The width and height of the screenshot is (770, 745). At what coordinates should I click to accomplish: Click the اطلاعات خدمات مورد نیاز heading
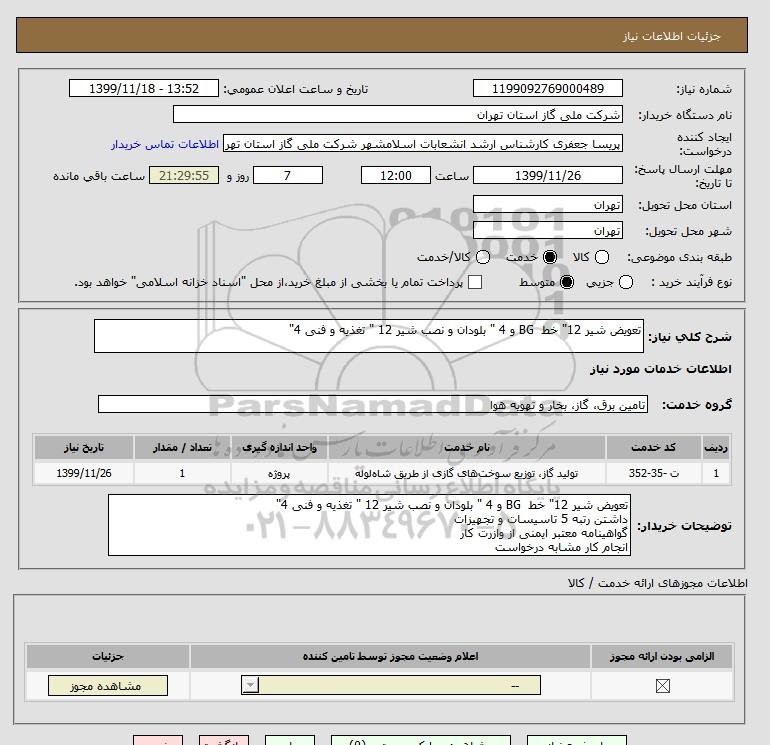pyautogui.click(x=660, y=369)
